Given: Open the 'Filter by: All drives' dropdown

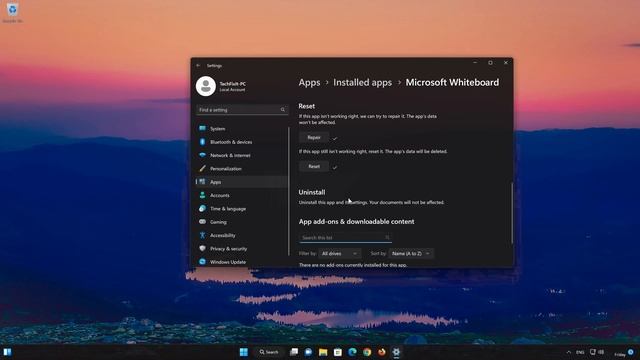Looking at the screenshot, I should [340, 253].
